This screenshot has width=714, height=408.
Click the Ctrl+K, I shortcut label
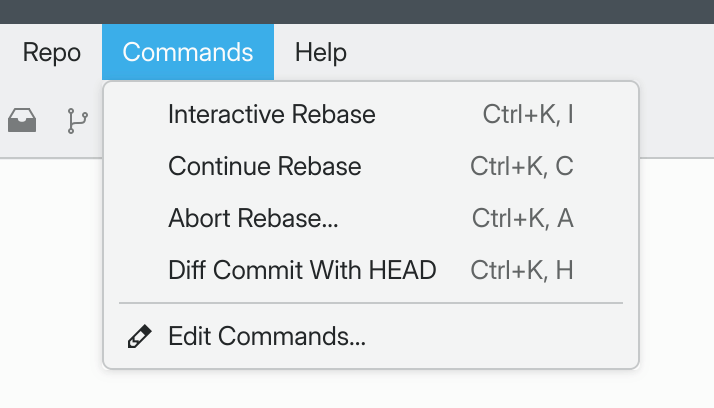tap(528, 114)
